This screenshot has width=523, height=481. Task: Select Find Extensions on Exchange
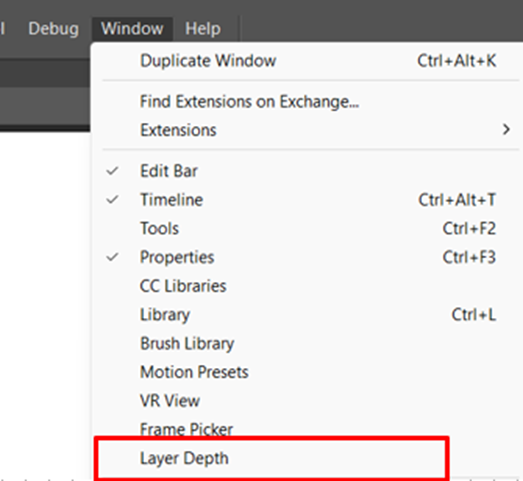[311, 101]
